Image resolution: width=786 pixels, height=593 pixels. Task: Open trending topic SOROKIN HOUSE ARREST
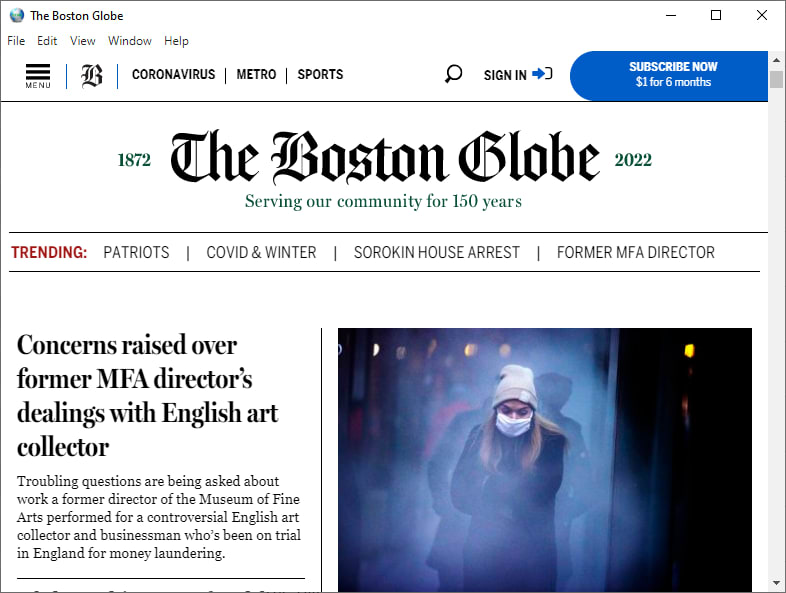pos(437,252)
